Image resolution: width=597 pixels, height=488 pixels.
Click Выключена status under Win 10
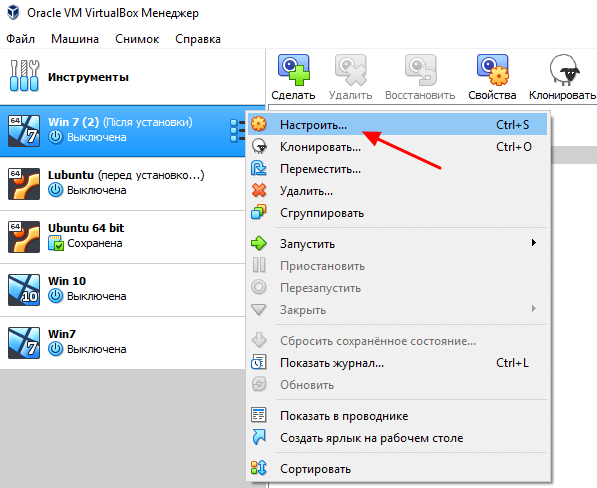pos(97,296)
